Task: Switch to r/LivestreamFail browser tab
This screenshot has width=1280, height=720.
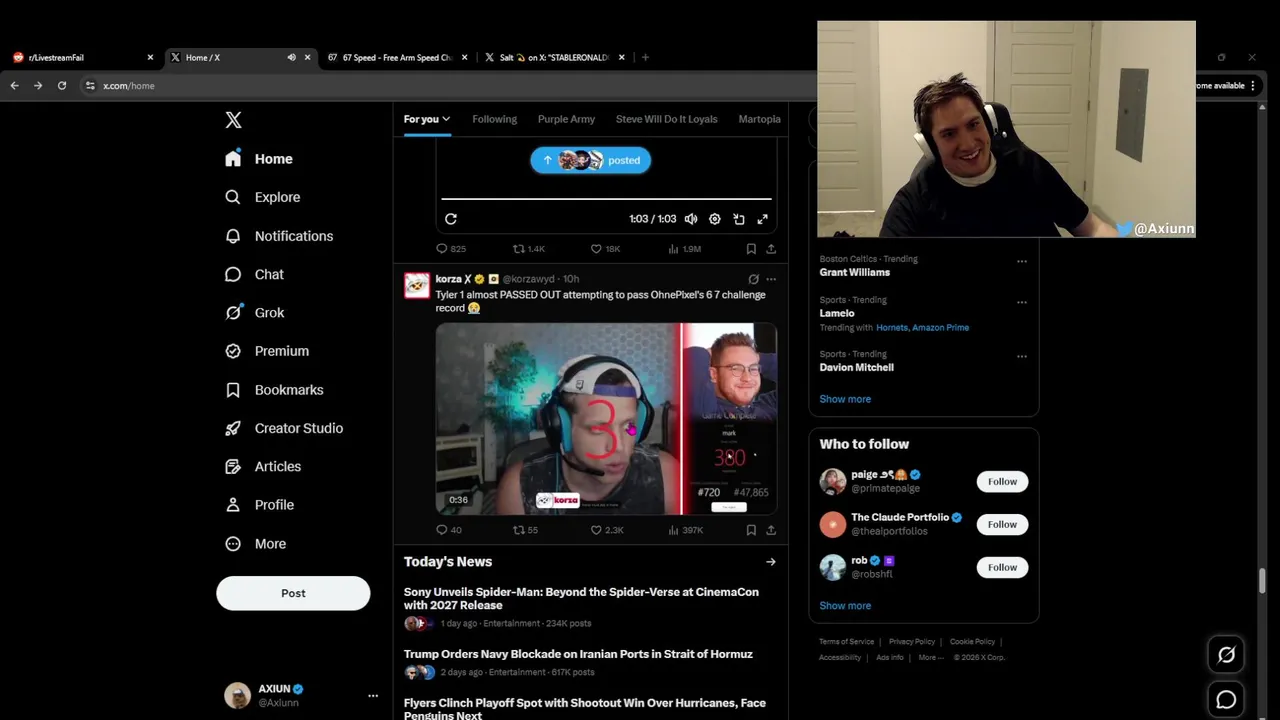Action: click(84, 58)
